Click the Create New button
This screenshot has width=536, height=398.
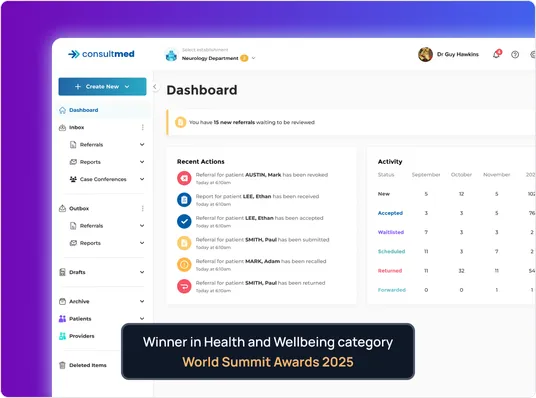click(x=102, y=87)
